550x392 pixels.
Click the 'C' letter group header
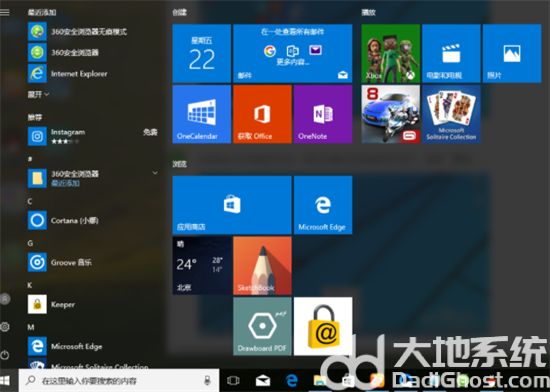click(x=30, y=201)
